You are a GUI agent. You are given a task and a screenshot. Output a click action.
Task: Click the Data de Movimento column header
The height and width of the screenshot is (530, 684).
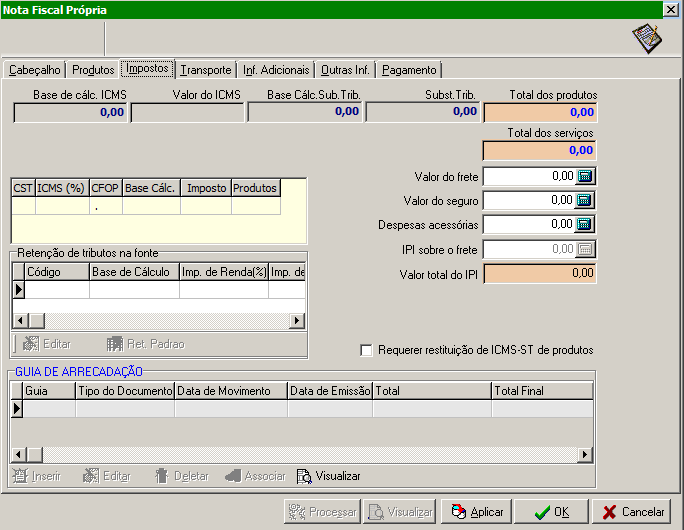pos(230,391)
